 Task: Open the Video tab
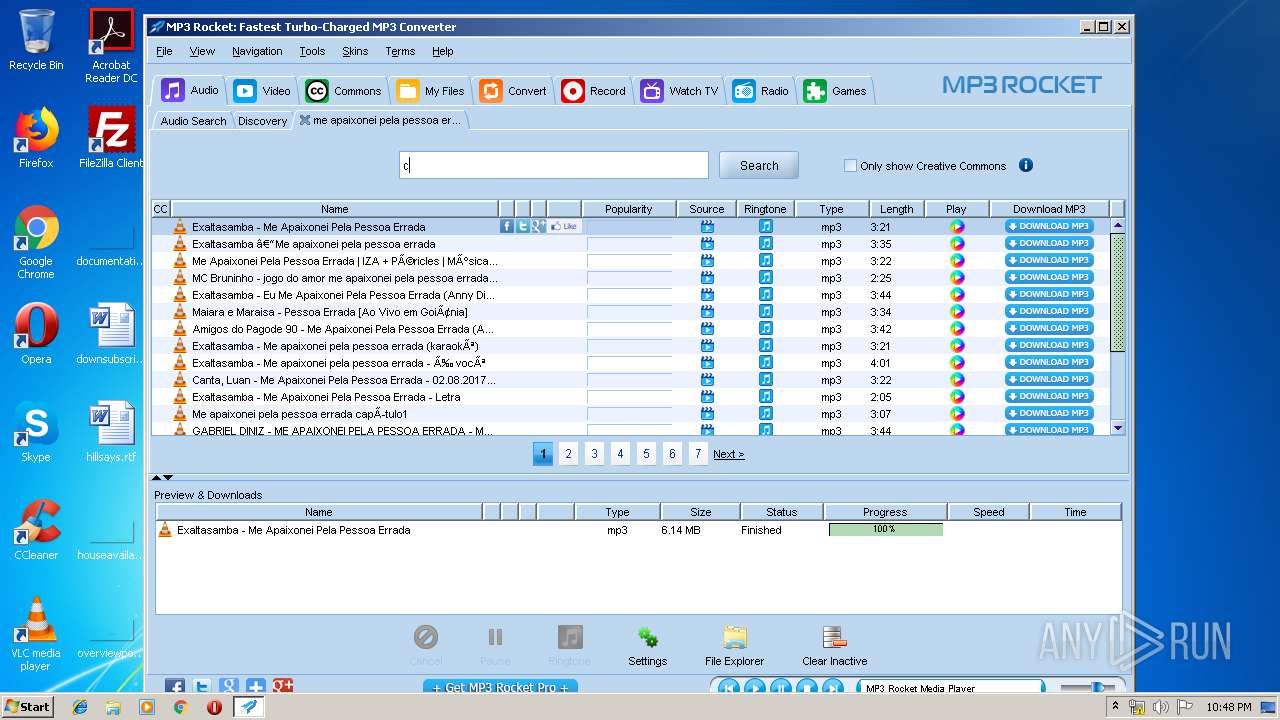[262, 91]
